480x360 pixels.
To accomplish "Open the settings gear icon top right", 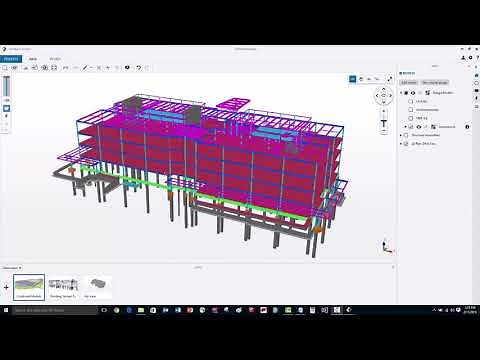I will (x=470, y=58).
